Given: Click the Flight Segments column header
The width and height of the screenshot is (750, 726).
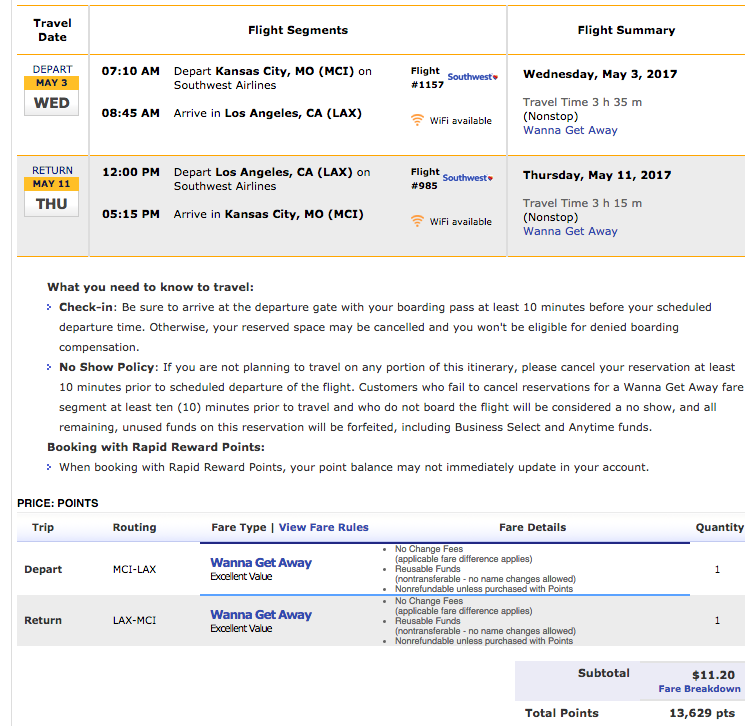Looking at the screenshot, I should click(x=298, y=30).
